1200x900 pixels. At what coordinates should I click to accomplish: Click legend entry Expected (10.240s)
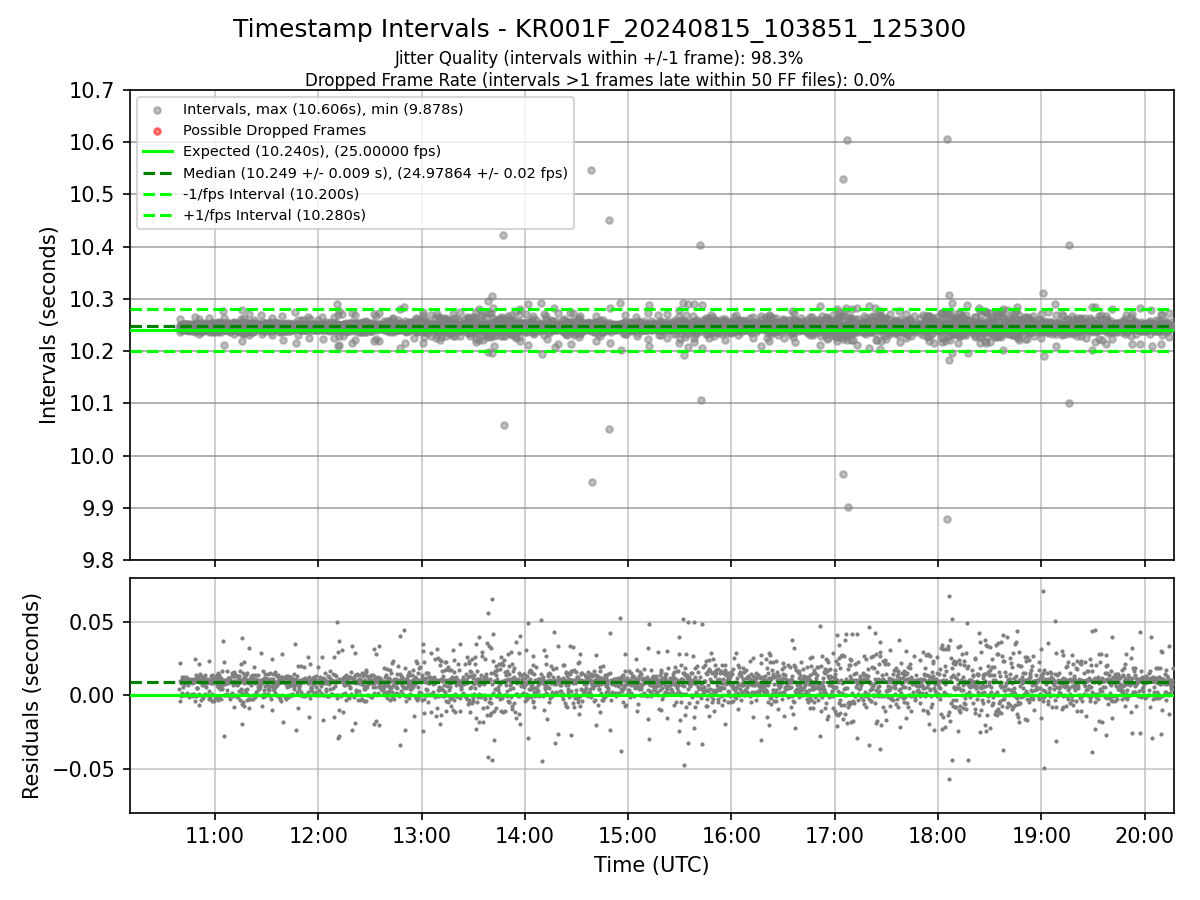[312, 151]
